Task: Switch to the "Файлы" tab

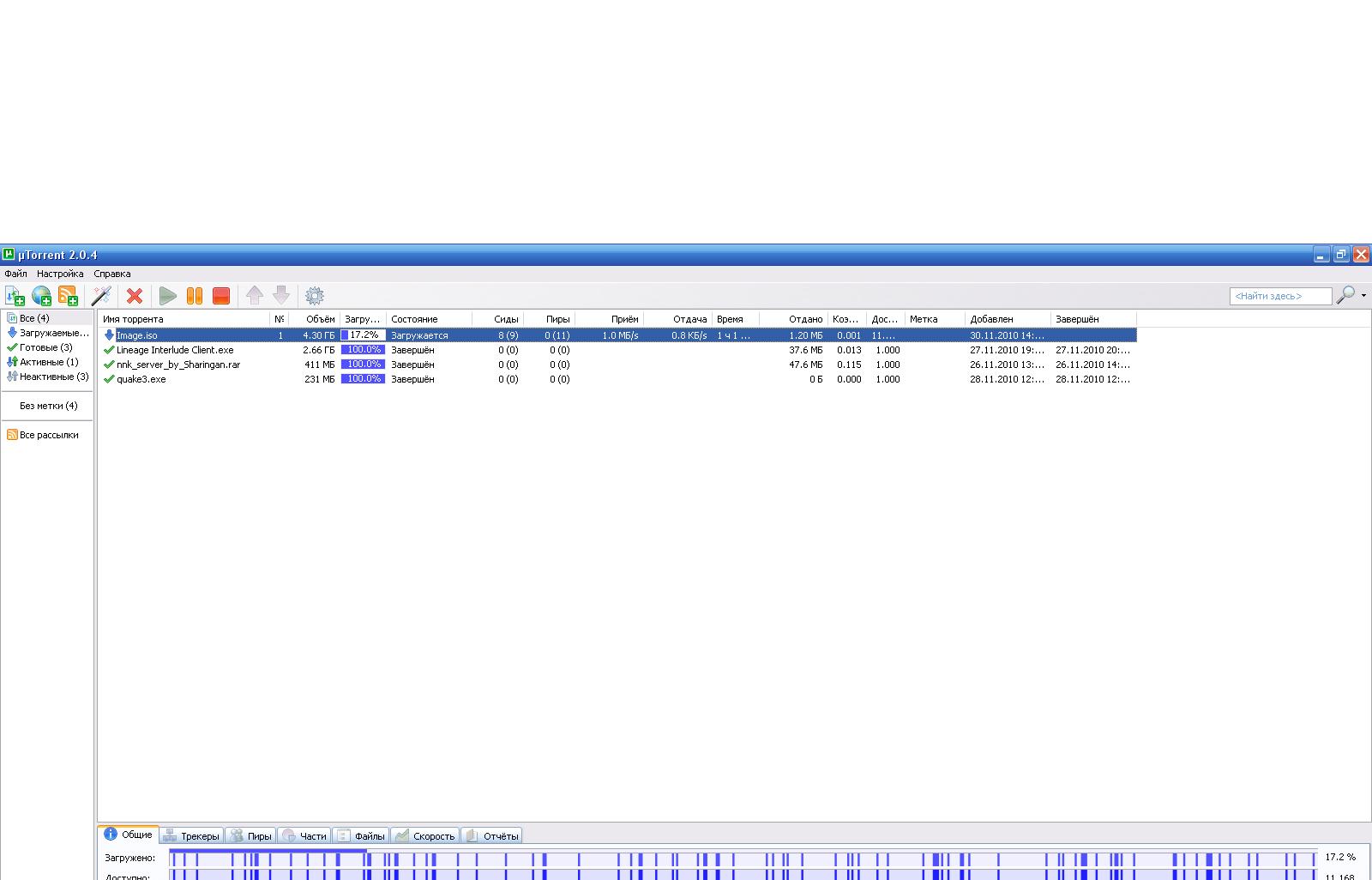Action: (x=360, y=836)
